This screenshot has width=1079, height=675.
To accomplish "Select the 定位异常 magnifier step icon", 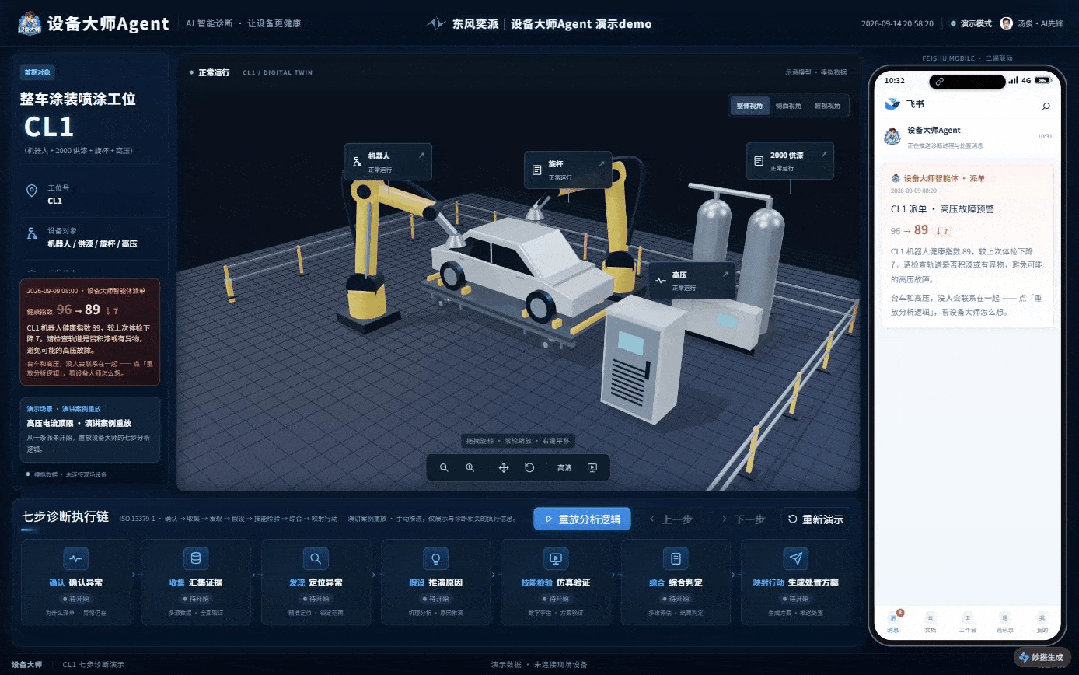I will (315, 559).
